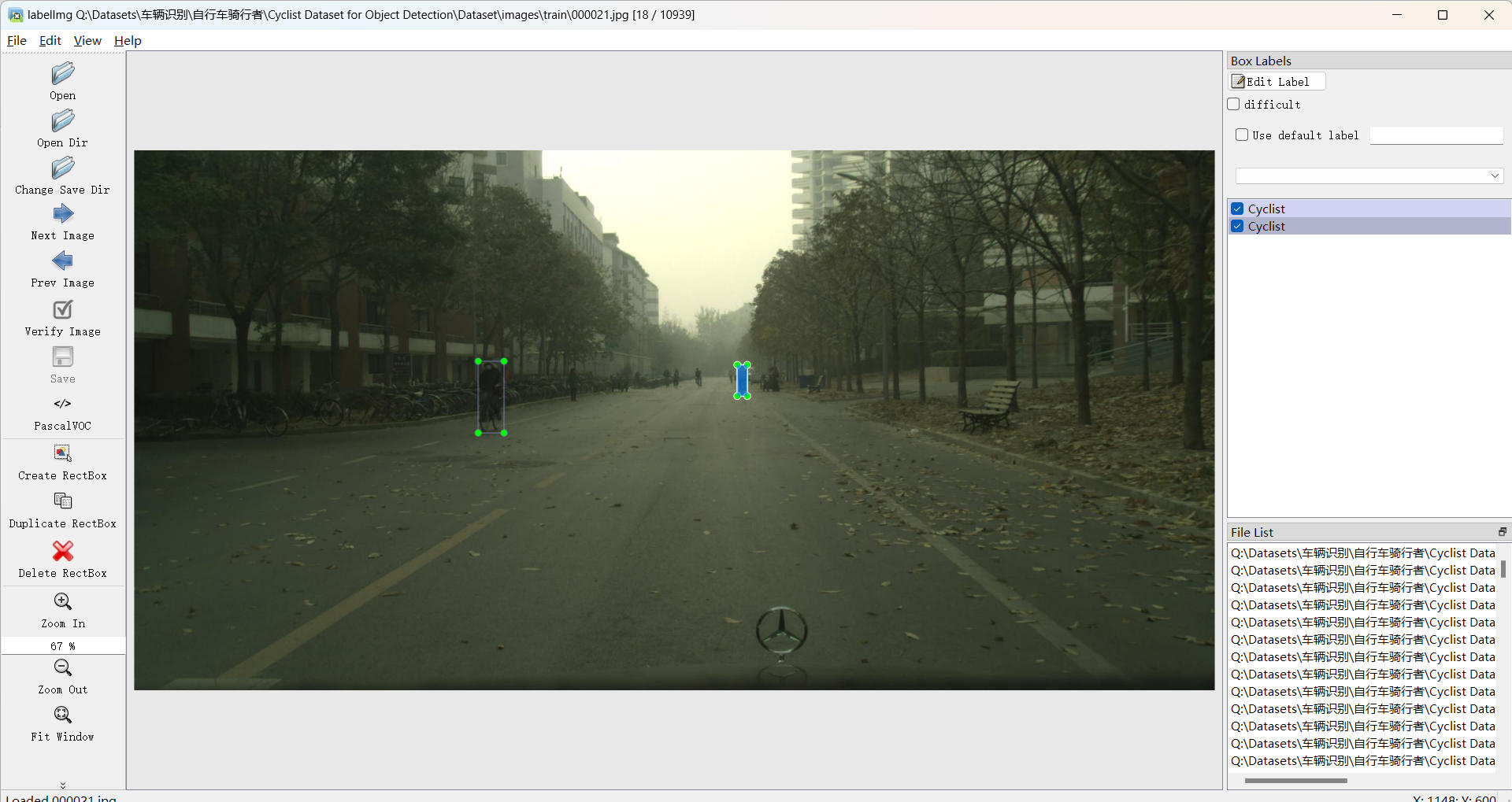1512x802 pixels.
Task: Expand the toolbar overflow chevron
Action: 63,785
